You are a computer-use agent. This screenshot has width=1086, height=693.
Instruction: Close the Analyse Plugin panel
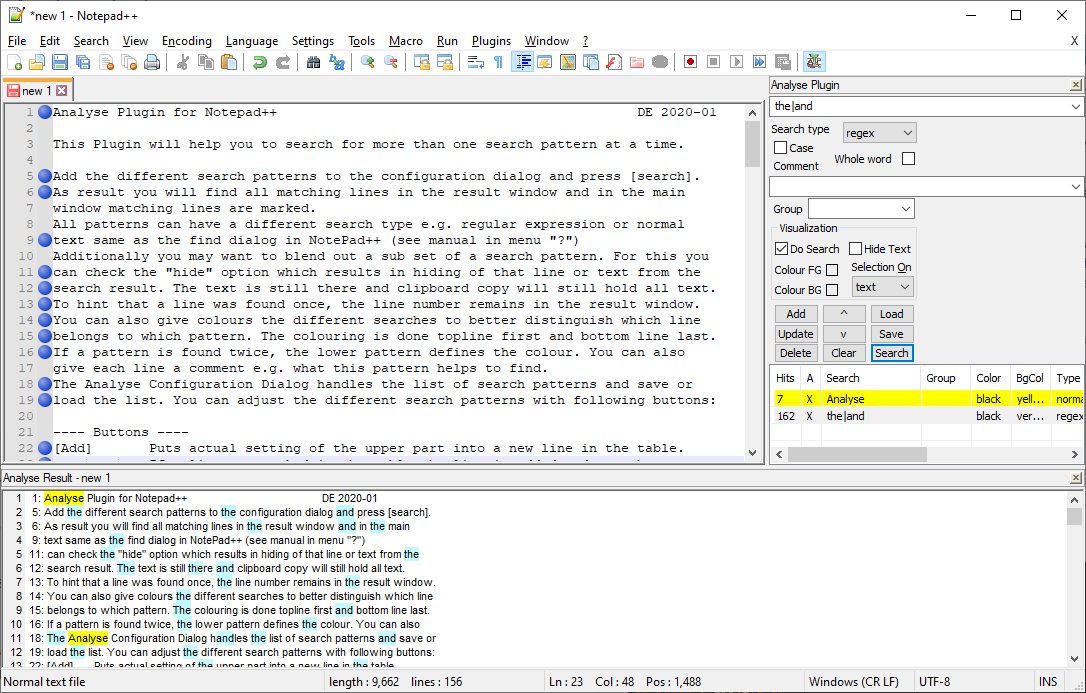point(1076,85)
